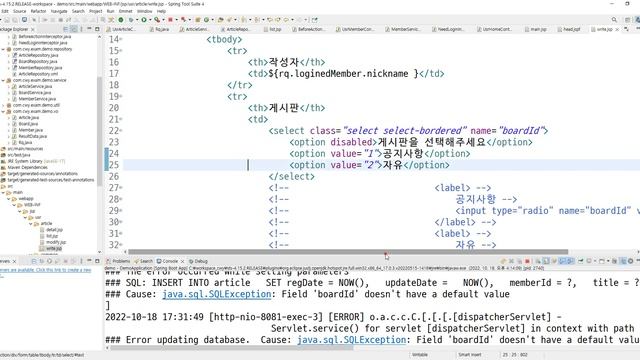The image size is (640, 360).
Task: Click the Back navigation arrow in the toolbar
Action: click(x=287, y=20)
